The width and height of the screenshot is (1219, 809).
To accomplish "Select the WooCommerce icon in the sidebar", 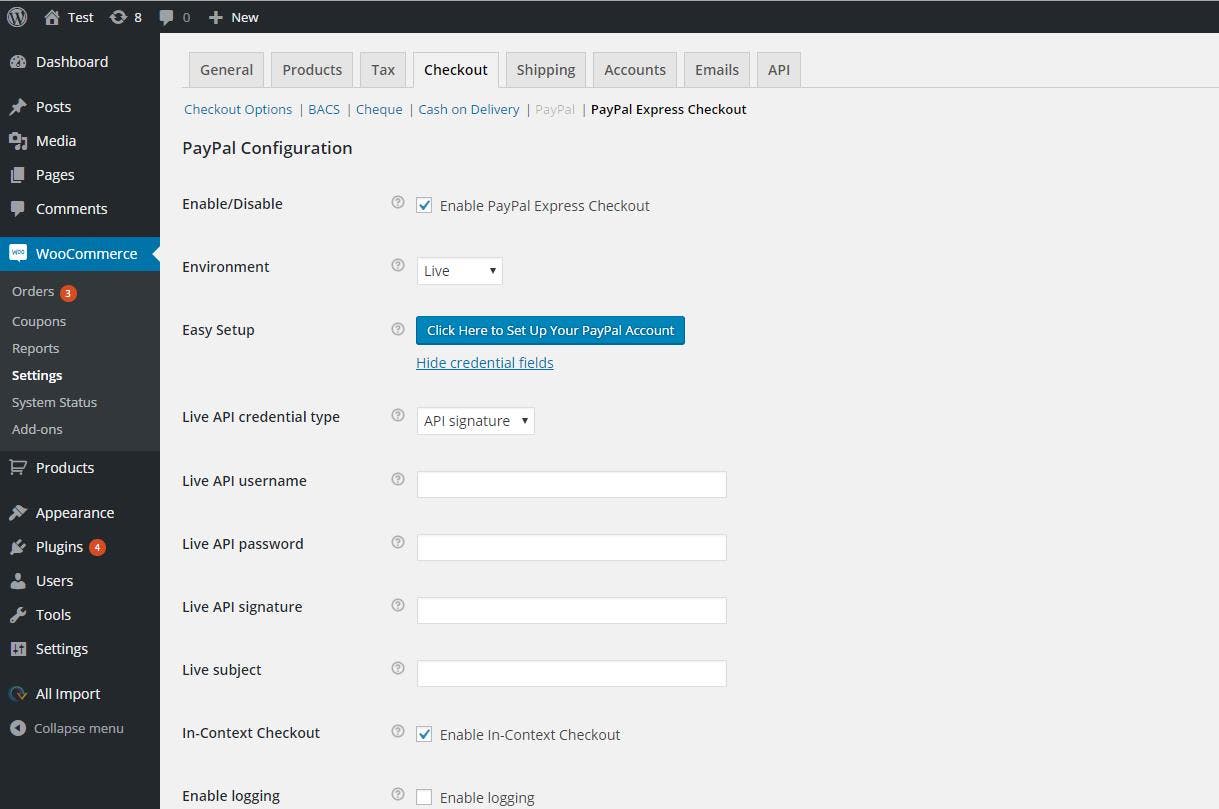I will [x=17, y=253].
